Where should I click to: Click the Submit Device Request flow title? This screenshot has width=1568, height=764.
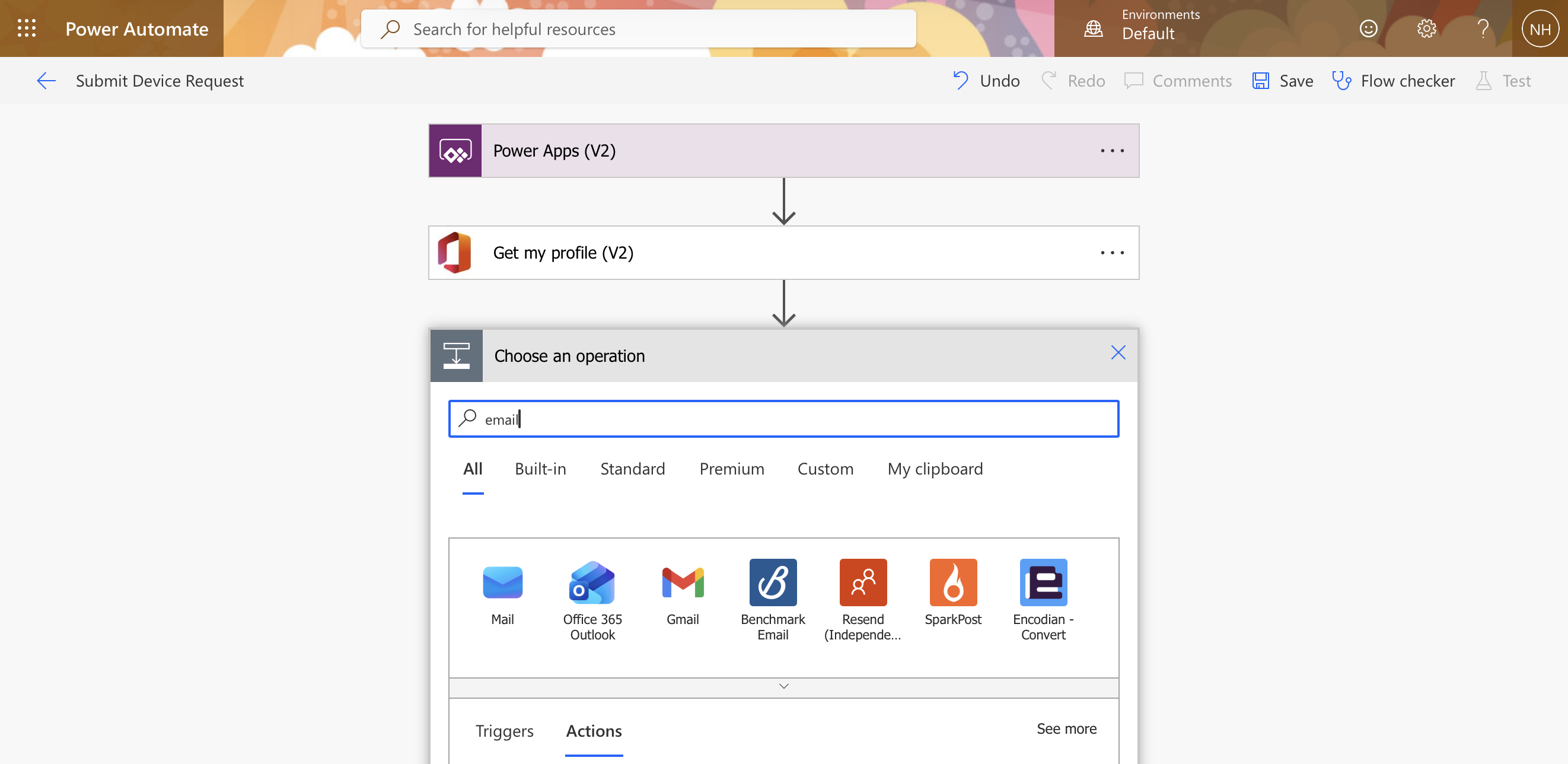[x=160, y=81]
